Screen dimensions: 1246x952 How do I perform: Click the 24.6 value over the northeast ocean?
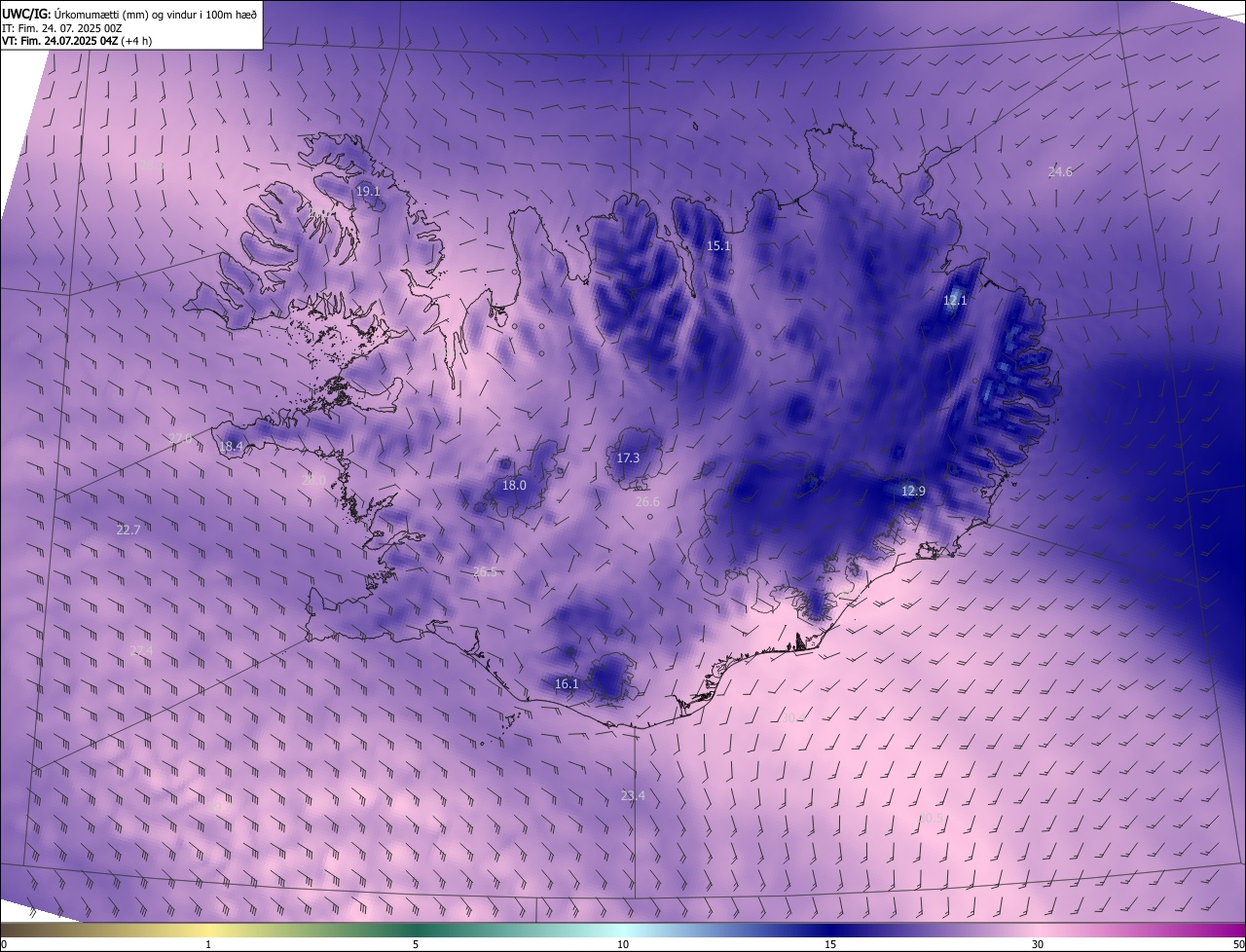(x=1060, y=172)
